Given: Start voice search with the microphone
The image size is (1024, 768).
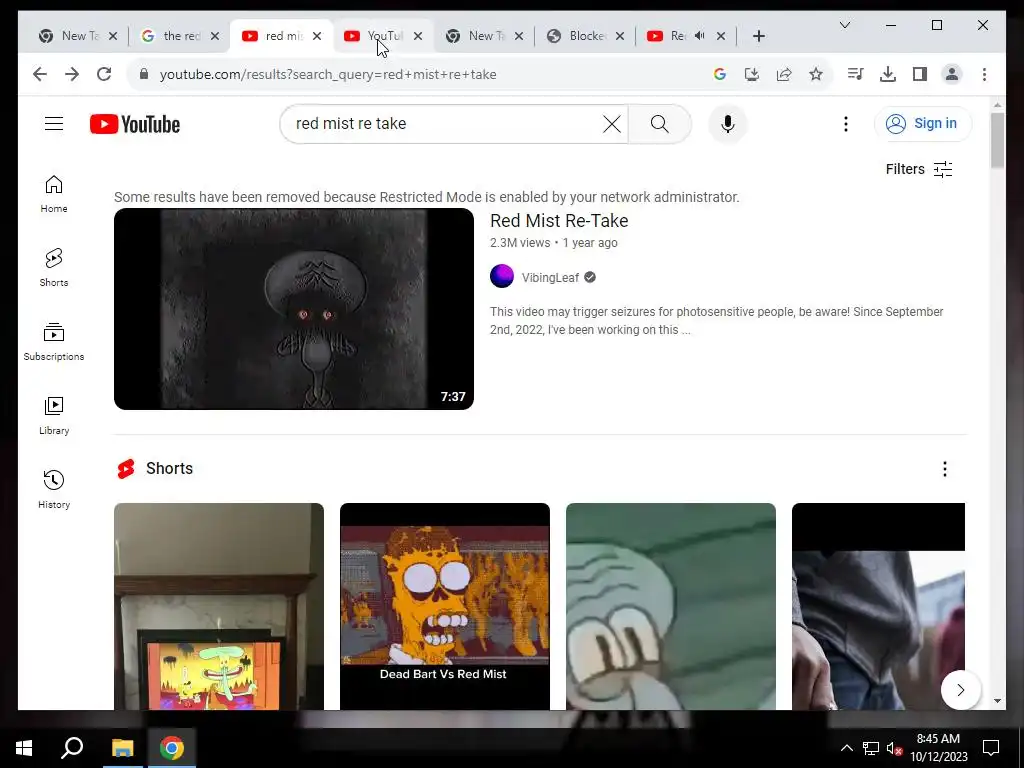Looking at the screenshot, I should [x=728, y=123].
